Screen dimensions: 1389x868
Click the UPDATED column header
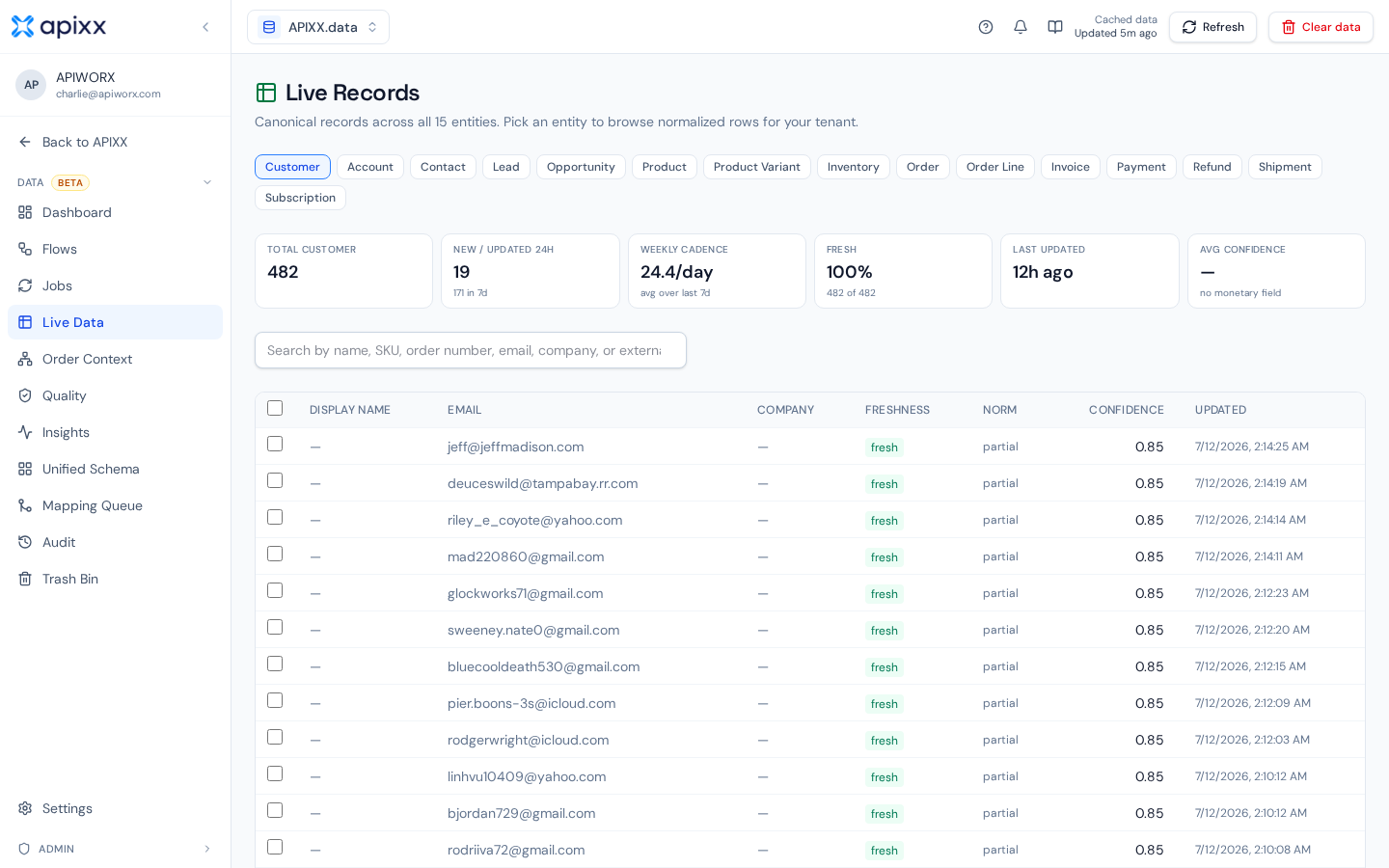[x=1220, y=410]
